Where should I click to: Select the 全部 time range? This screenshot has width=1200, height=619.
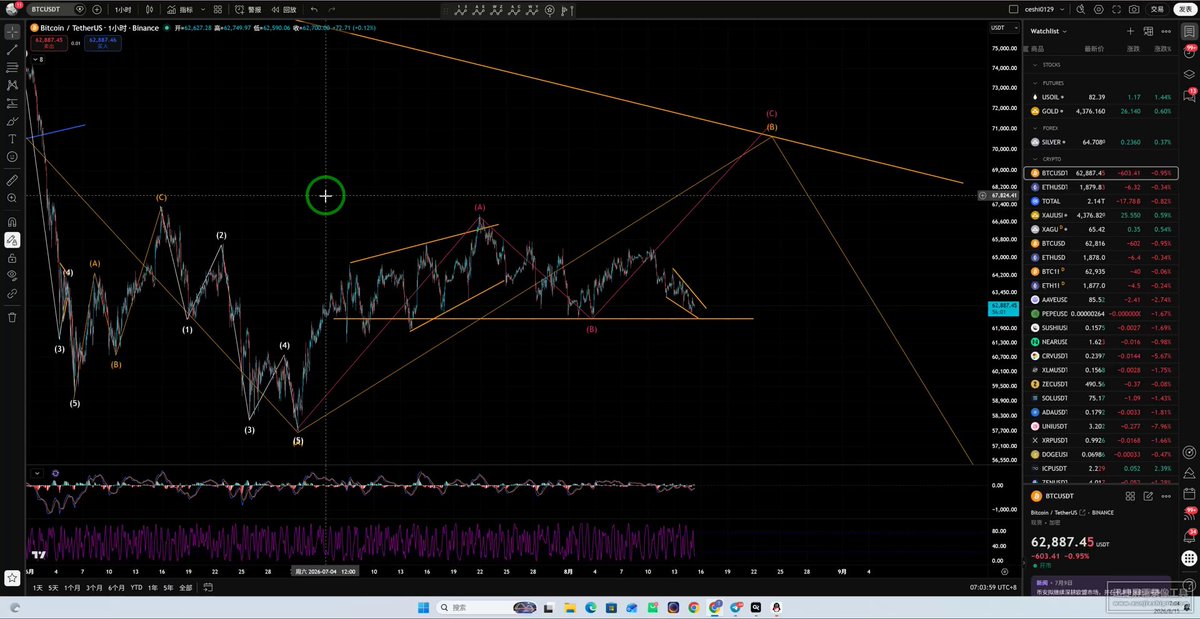coord(185,588)
